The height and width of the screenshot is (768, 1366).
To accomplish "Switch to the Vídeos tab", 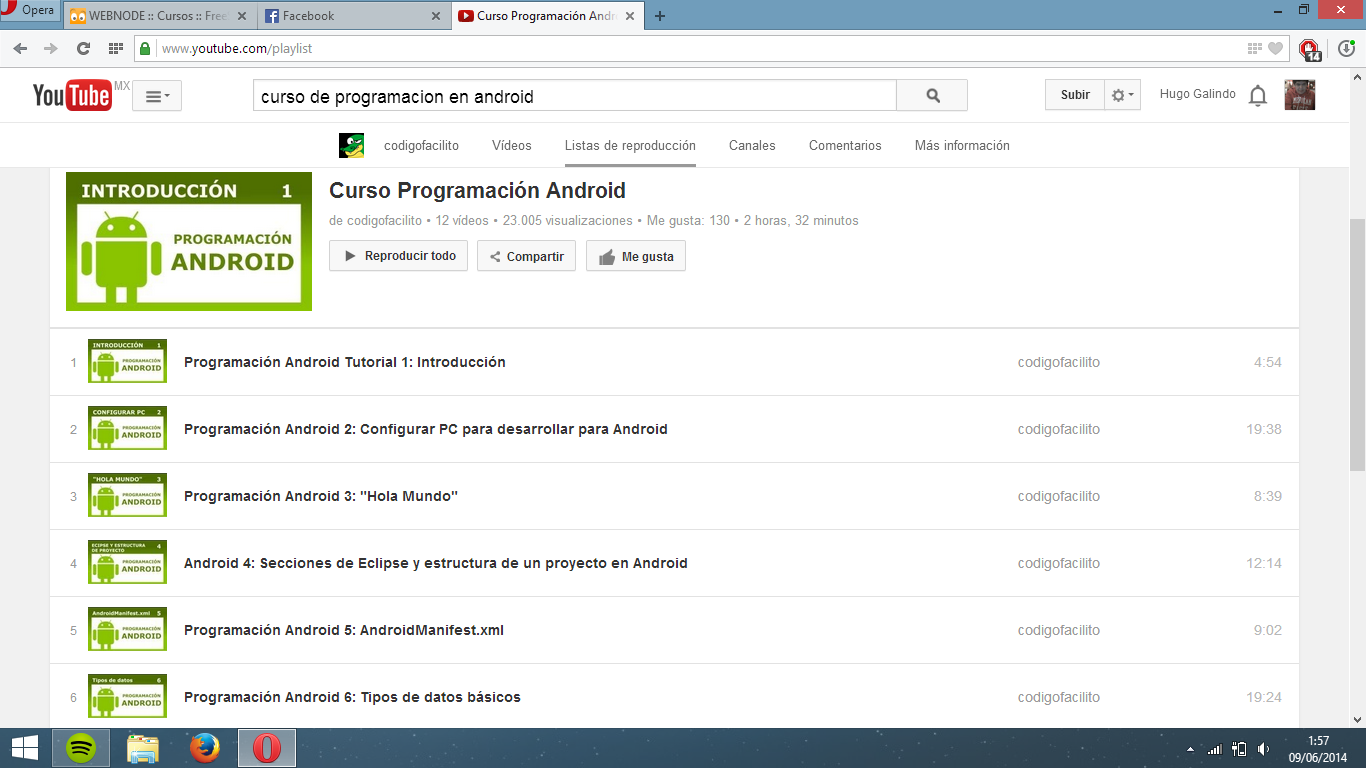I will [511, 145].
